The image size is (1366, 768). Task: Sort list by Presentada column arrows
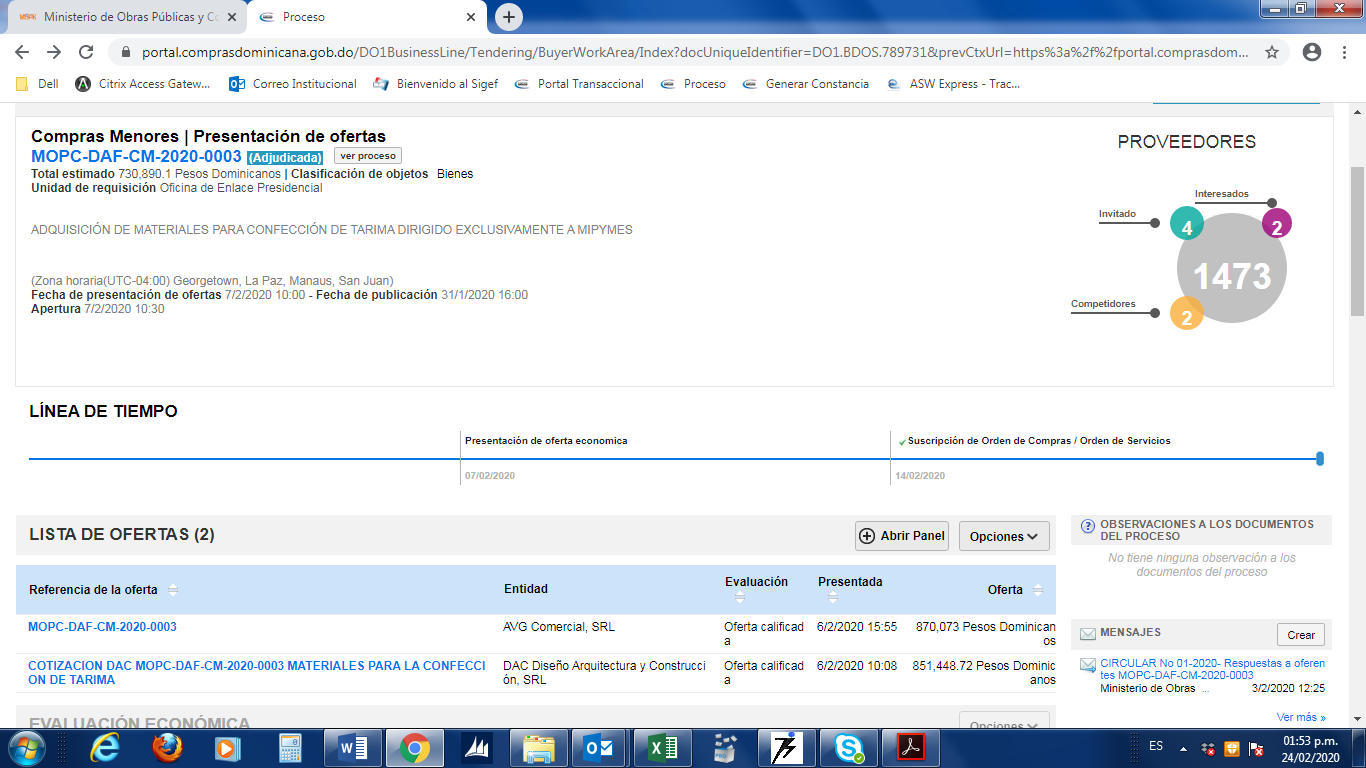click(x=833, y=597)
